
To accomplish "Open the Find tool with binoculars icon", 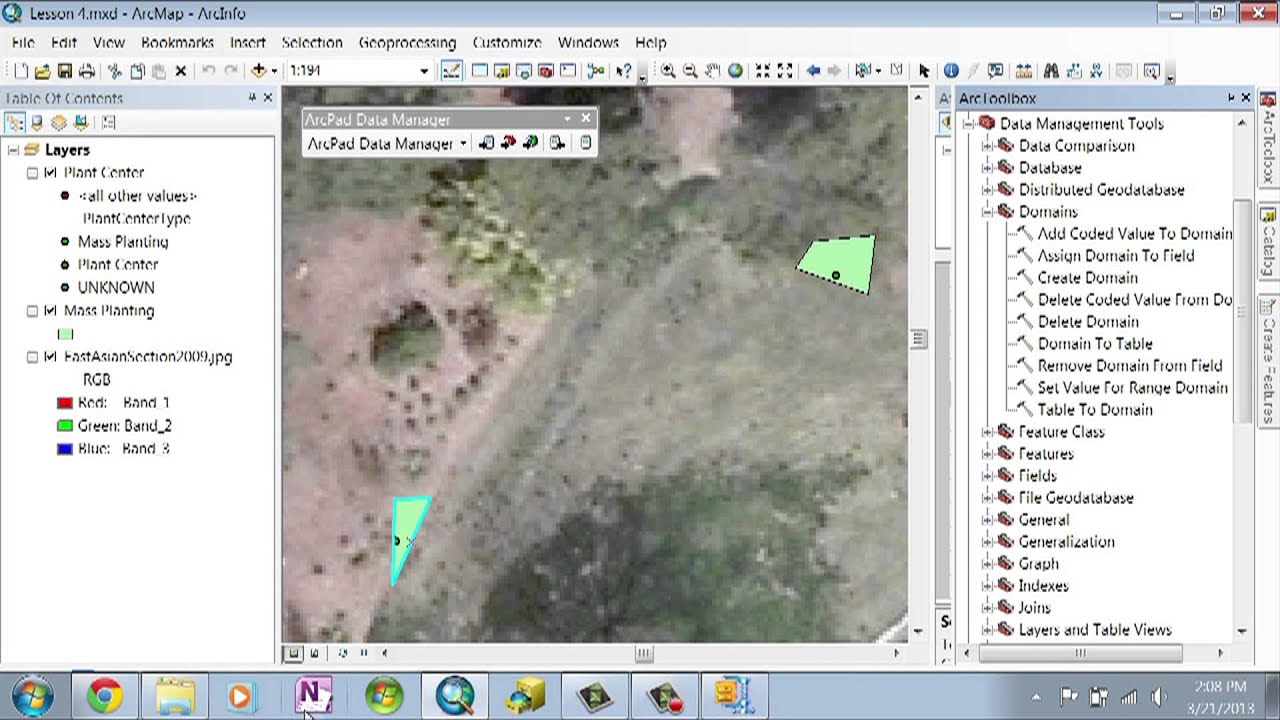I will click(x=1051, y=71).
